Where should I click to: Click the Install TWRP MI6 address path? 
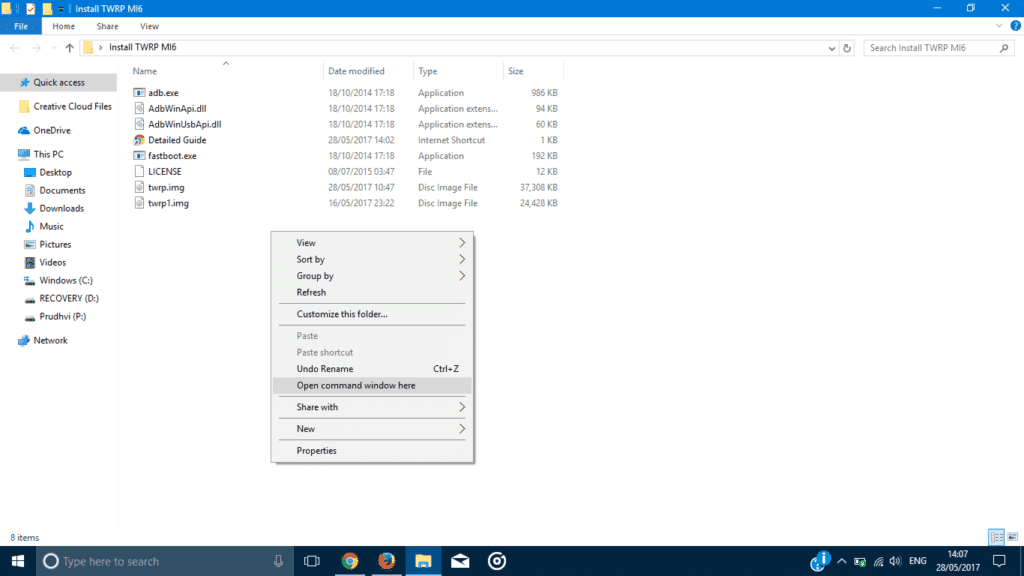[x=142, y=47]
